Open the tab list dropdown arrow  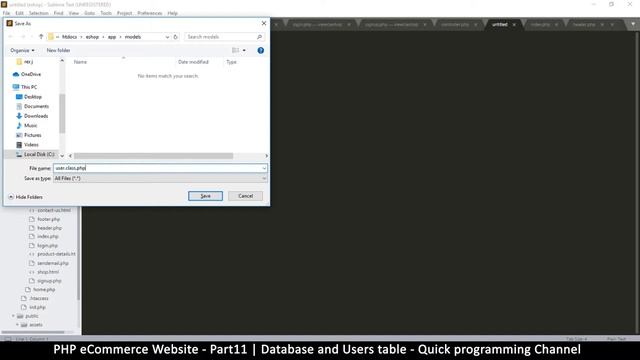pos(633,24)
